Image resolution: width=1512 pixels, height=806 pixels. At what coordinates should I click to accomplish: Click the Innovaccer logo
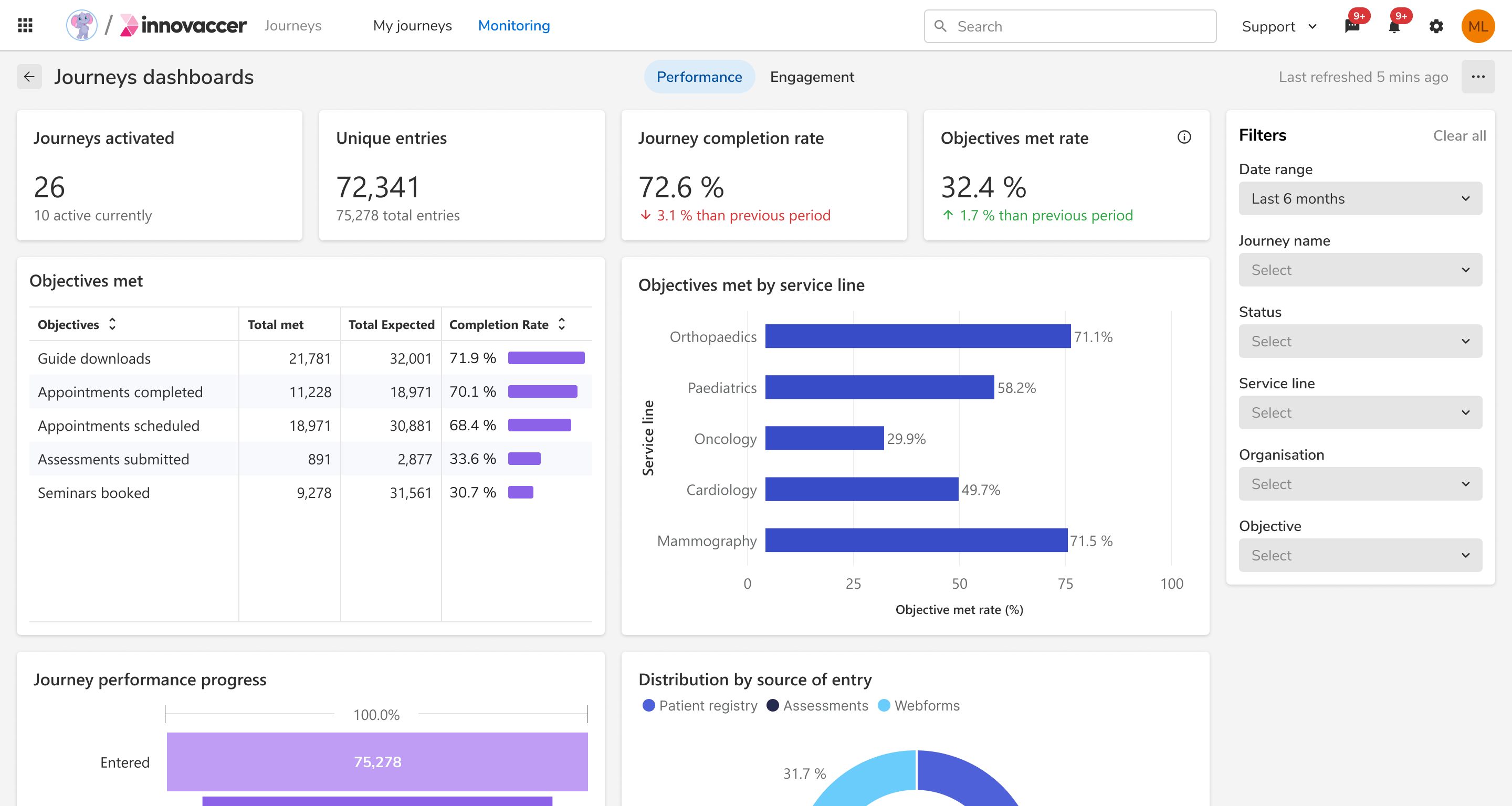point(183,26)
